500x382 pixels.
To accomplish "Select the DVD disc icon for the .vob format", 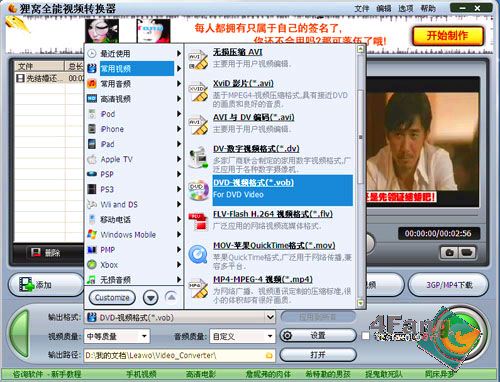I will pyautogui.click(x=198, y=190).
